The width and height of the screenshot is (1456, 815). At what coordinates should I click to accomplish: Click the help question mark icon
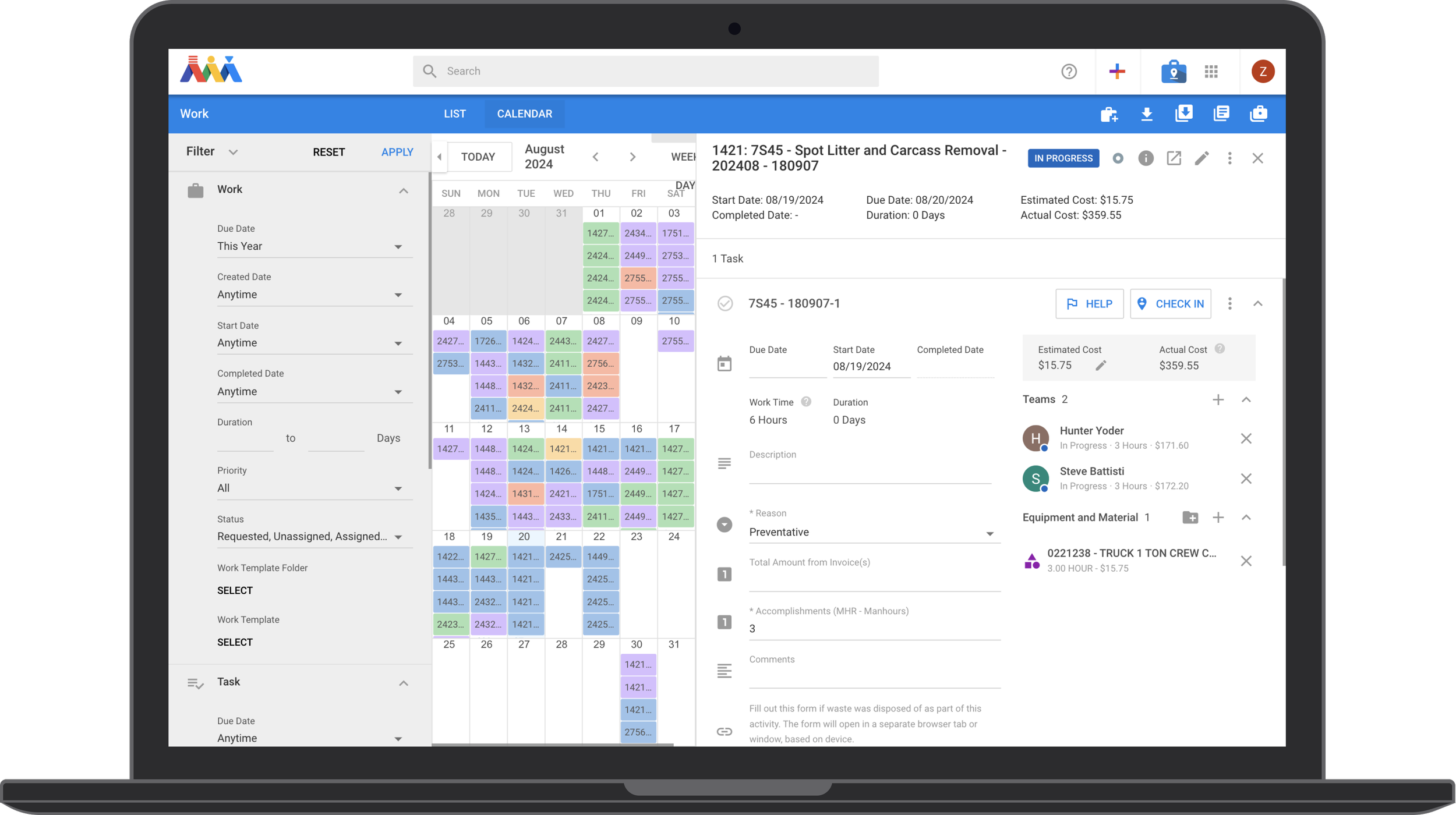click(1069, 72)
